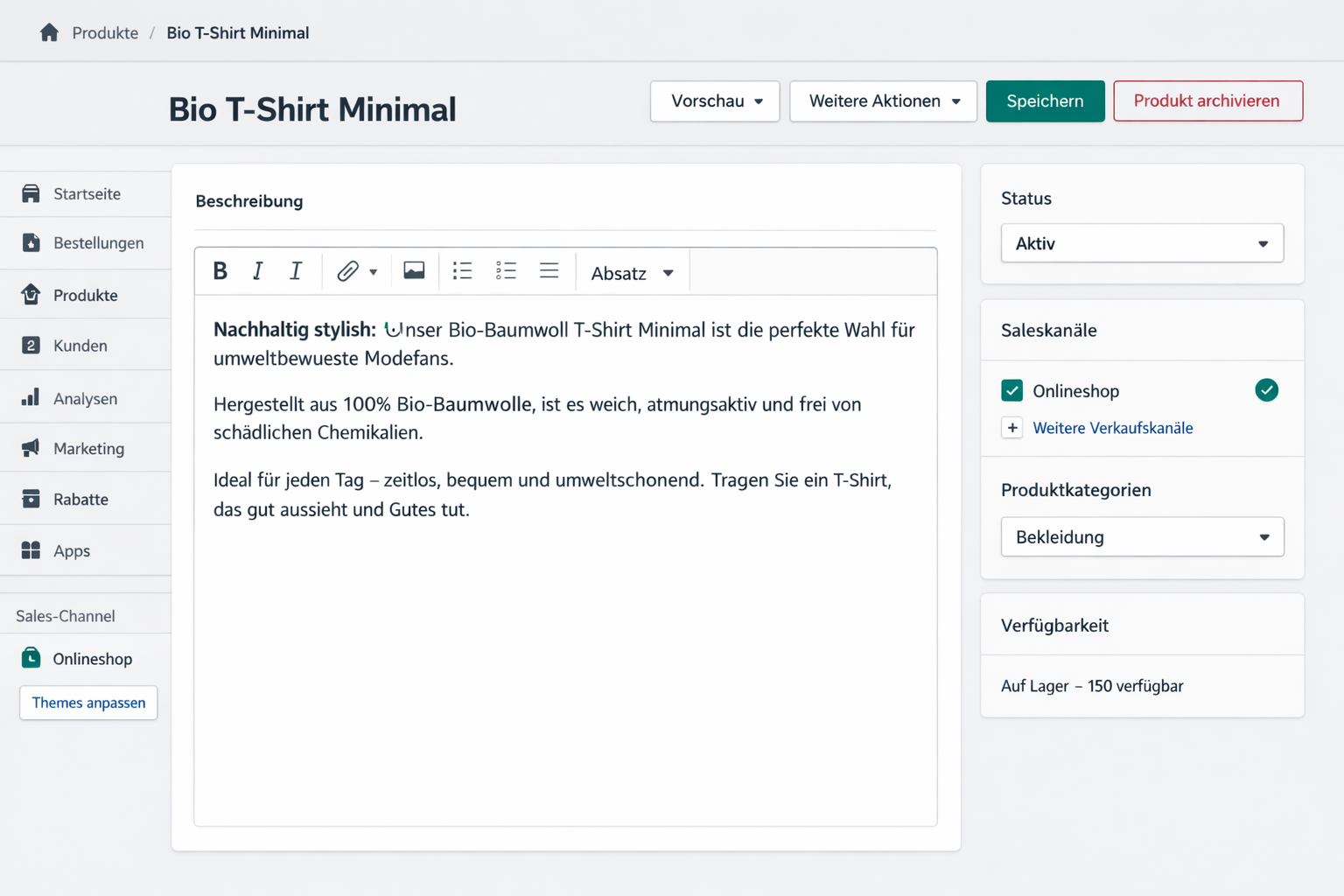
Task: Click the green checkmark badge next to Onlineshop
Action: pos(1266,390)
